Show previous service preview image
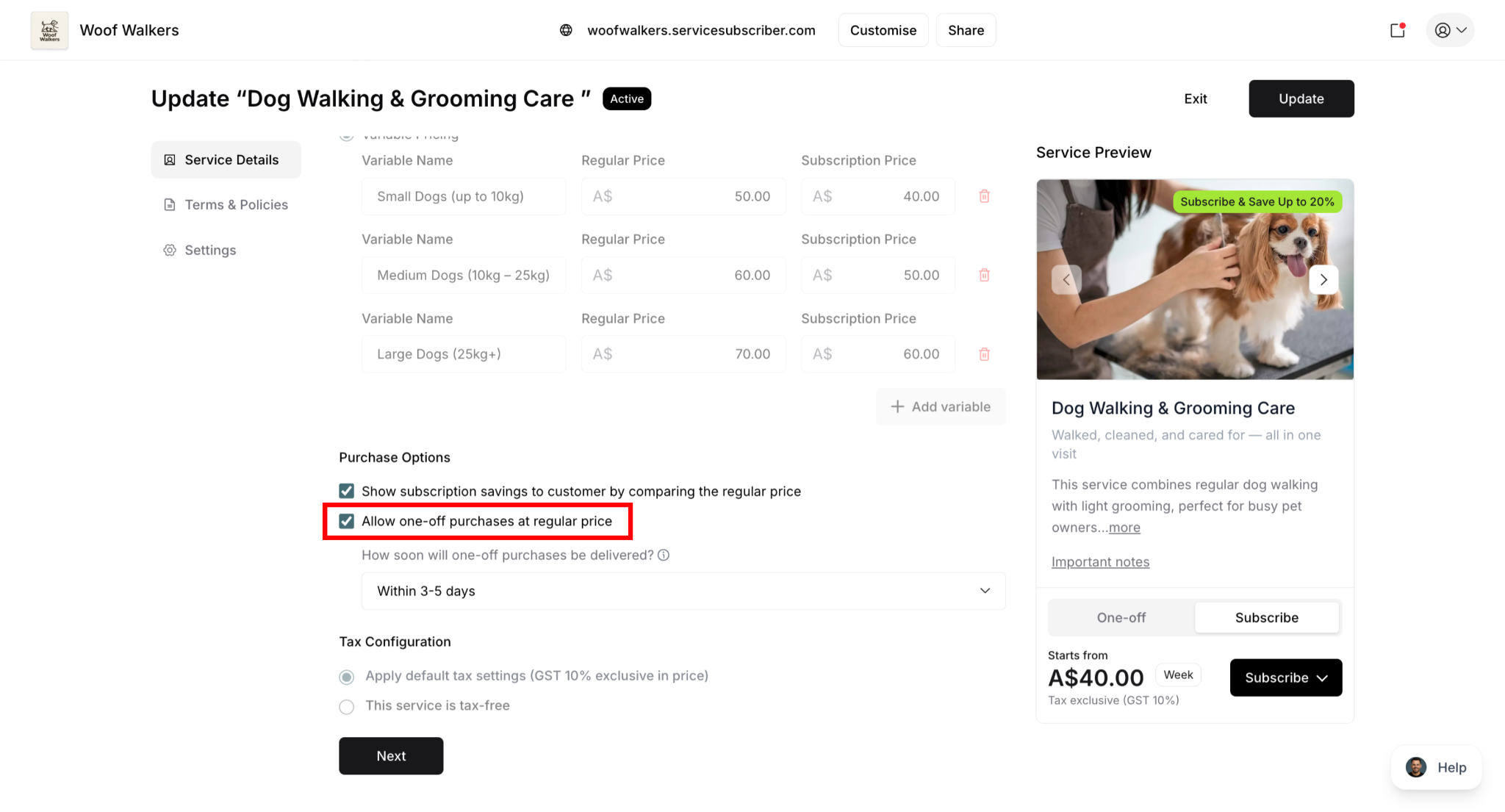Screen dimensions: 1505x812 point(1066,280)
